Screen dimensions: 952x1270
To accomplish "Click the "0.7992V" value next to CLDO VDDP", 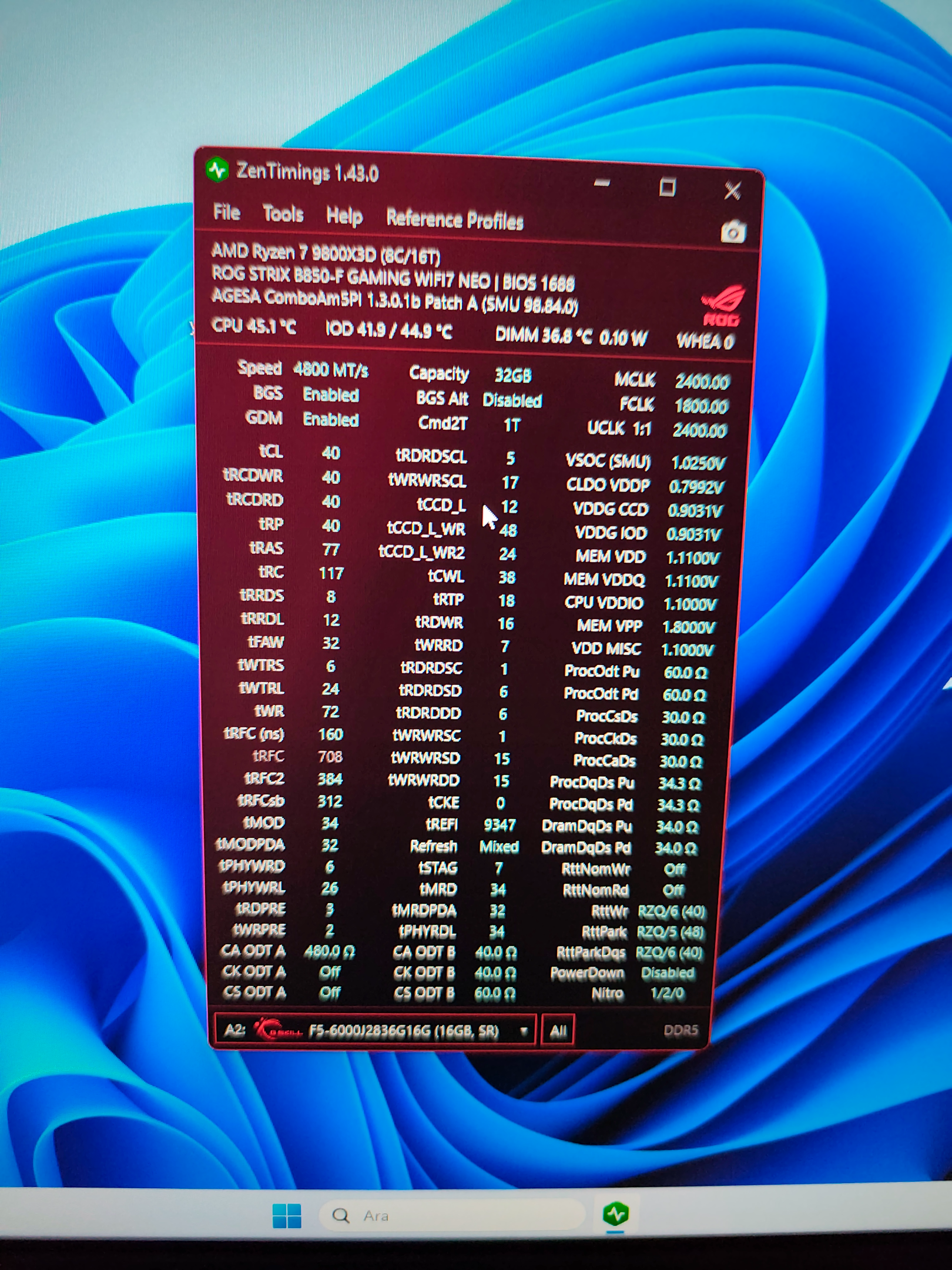I will (697, 487).
